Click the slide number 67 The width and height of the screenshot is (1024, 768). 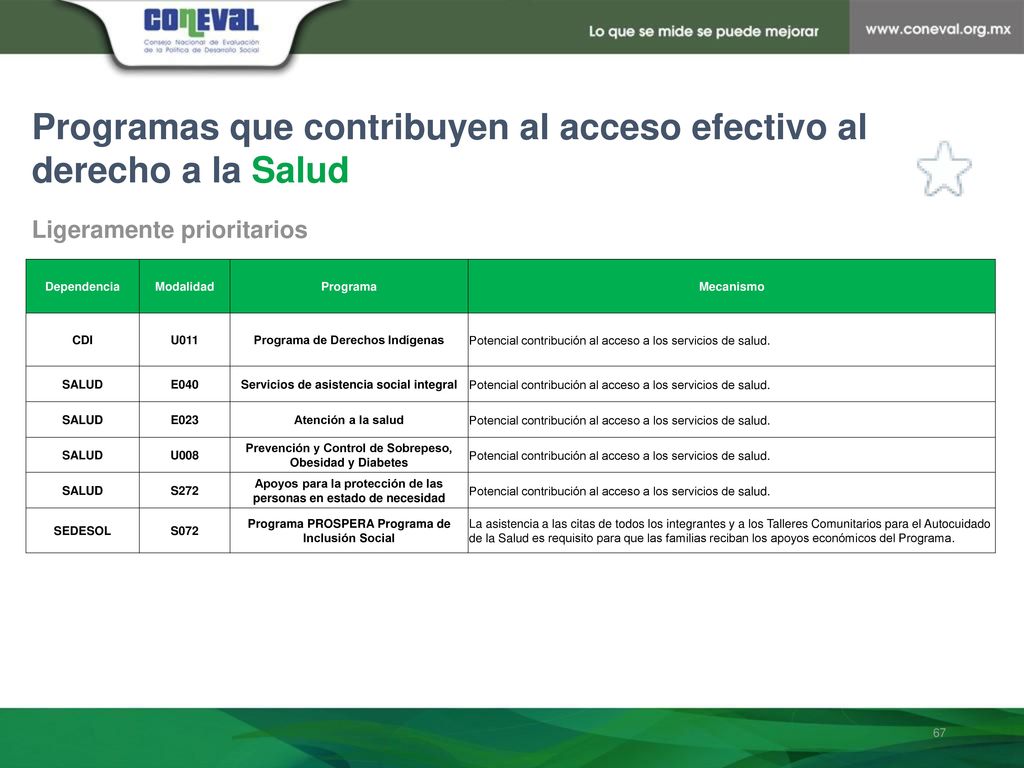pos(939,733)
